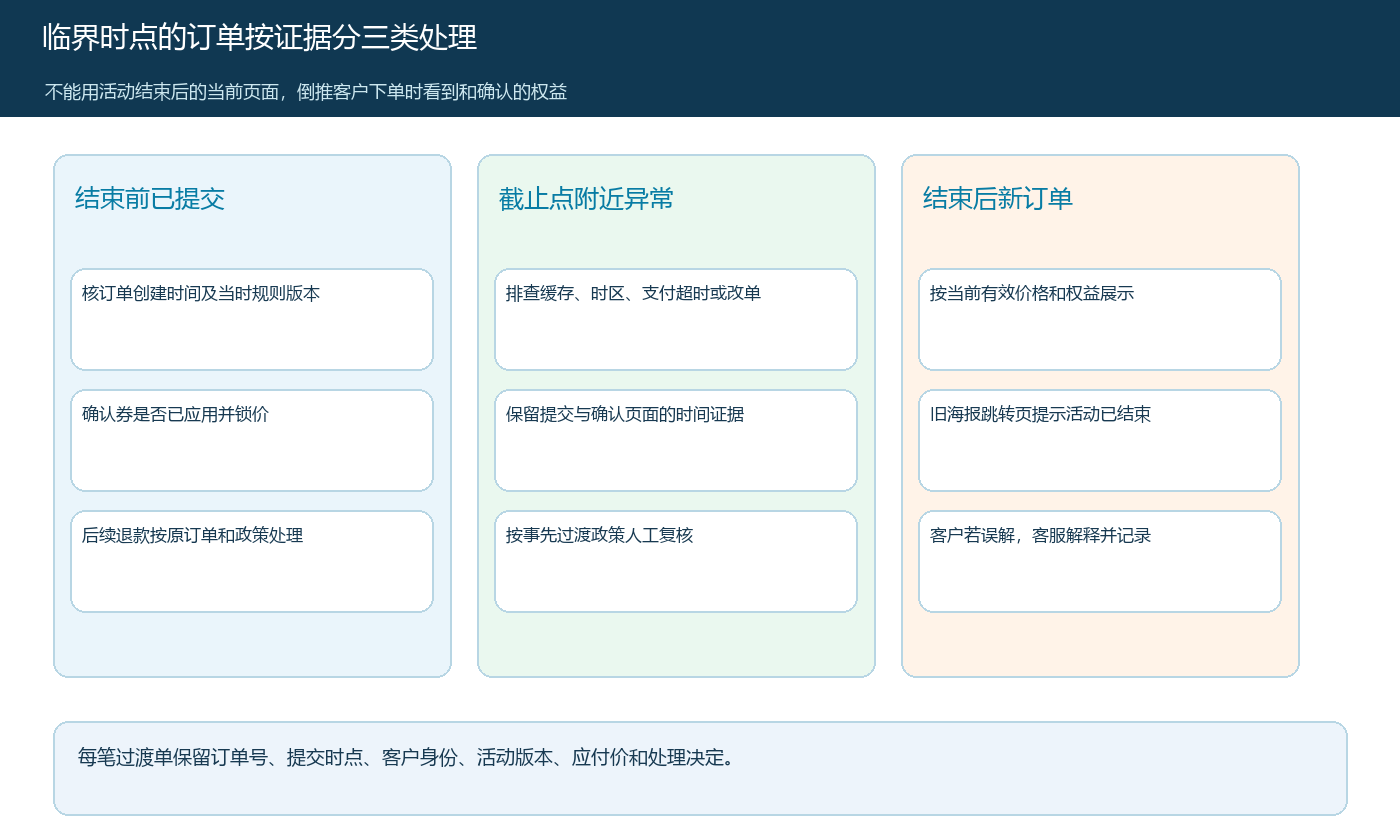Select the subtitle starting with 不能用活动结束后的当前页面
Screen dimensions: 1400x840
(x=306, y=92)
